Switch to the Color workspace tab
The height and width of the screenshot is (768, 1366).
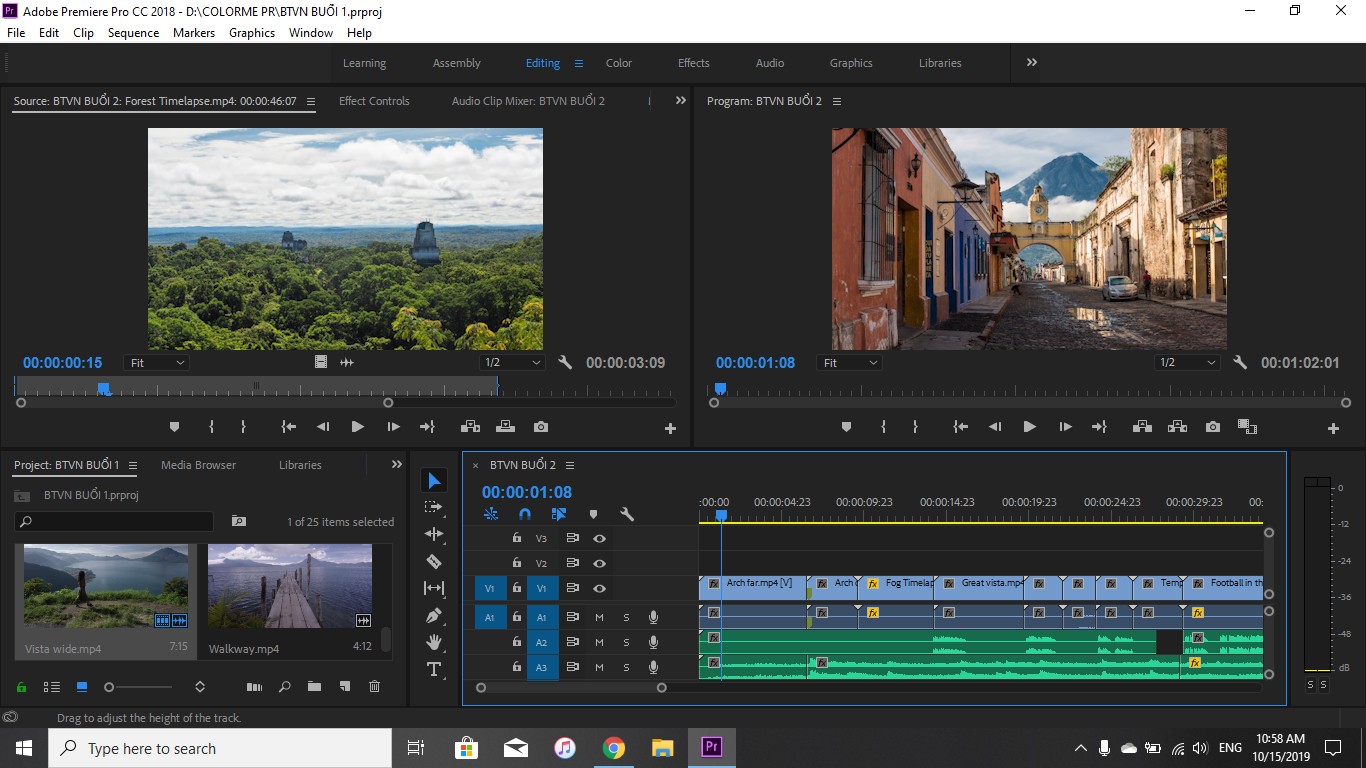pyautogui.click(x=619, y=63)
